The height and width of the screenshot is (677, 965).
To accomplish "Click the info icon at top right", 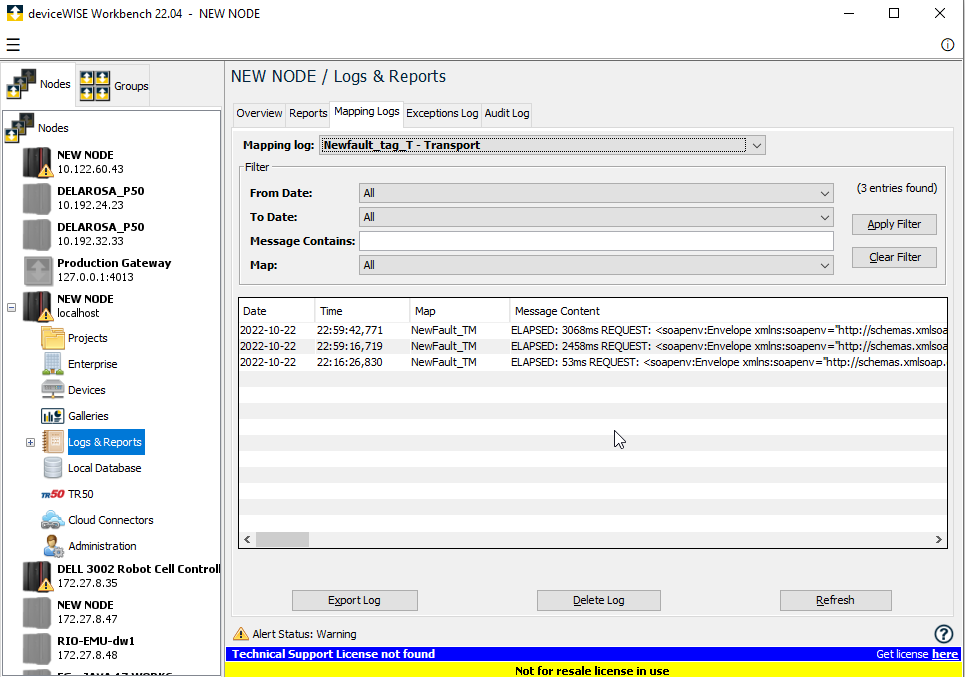I will click(x=947, y=45).
